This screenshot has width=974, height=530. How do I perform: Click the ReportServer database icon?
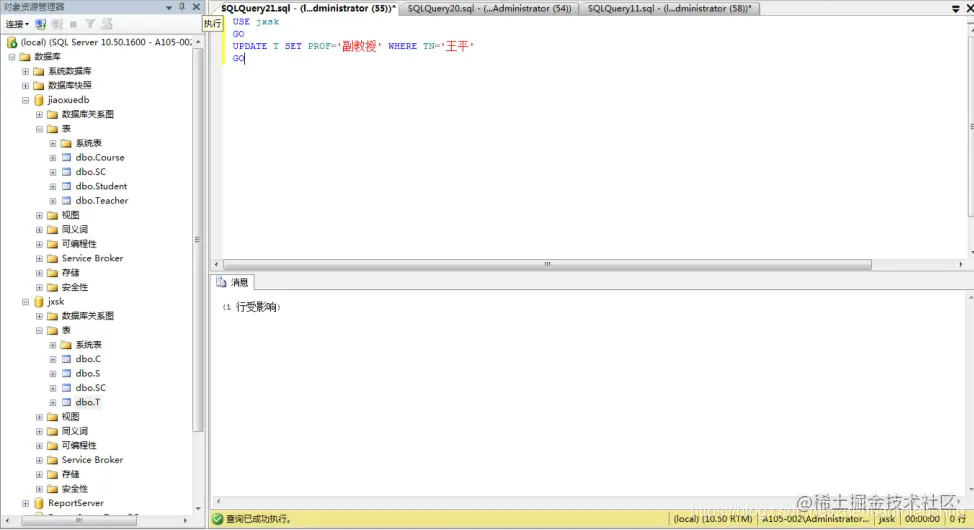[39, 503]
